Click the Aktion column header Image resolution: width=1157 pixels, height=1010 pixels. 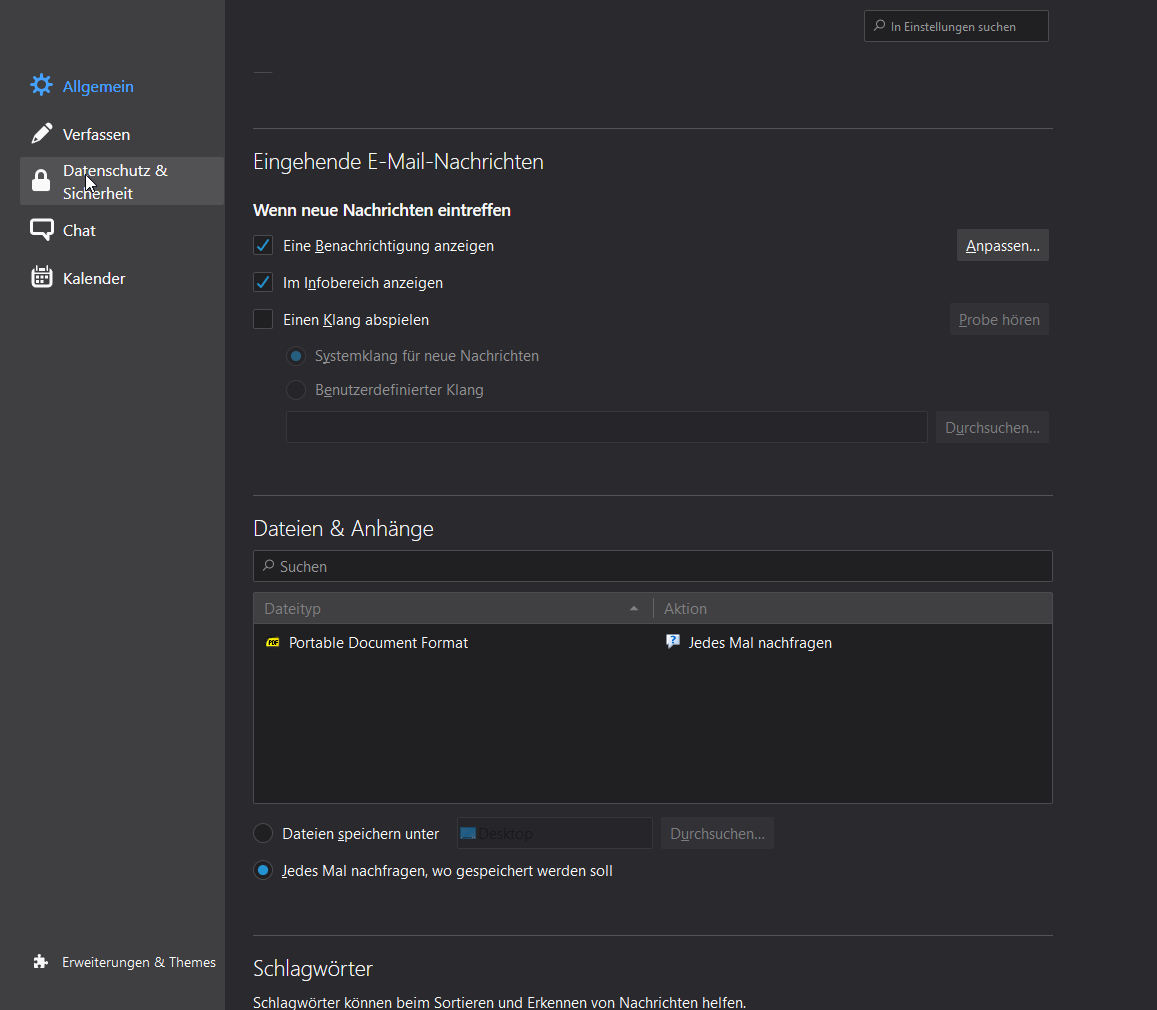[850, 608]
